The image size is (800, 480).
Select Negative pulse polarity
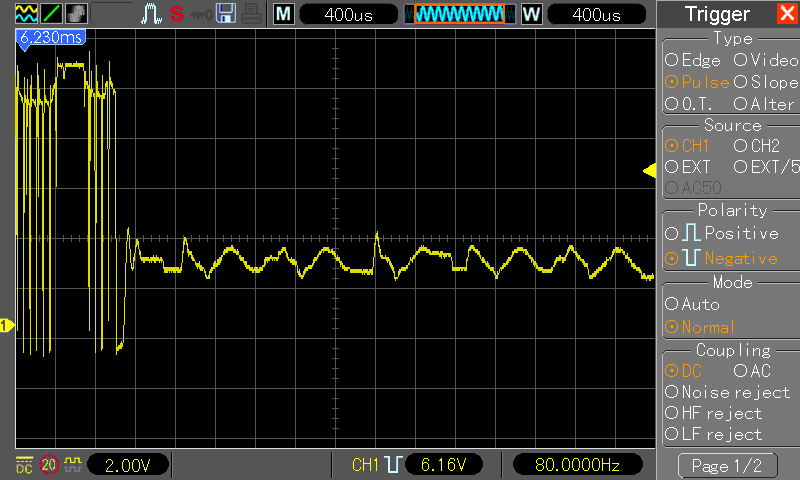721,258
